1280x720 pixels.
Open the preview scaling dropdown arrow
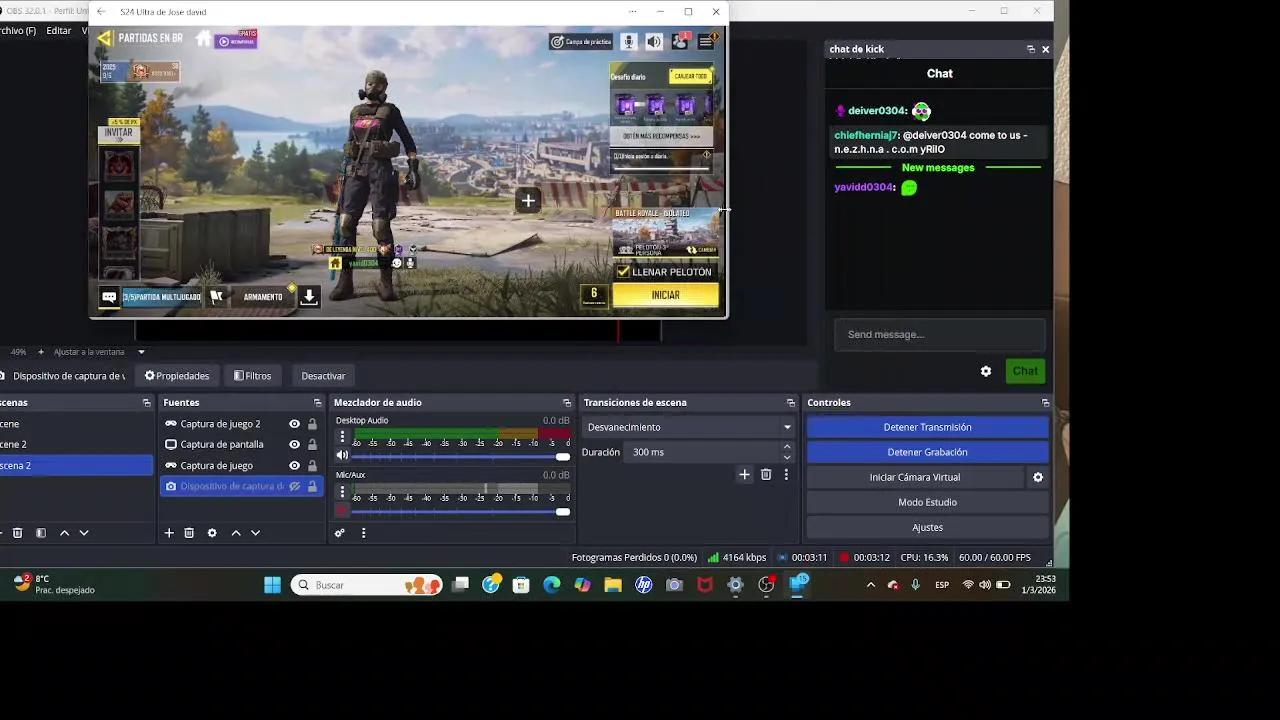point(141,352)
